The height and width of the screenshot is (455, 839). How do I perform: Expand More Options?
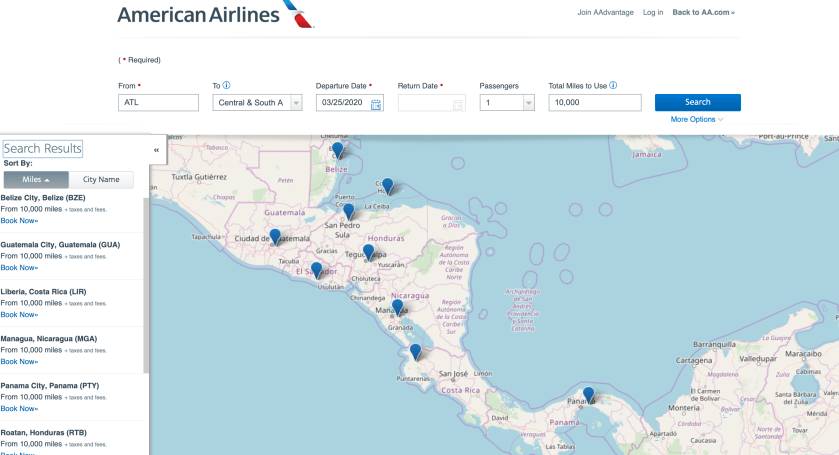697,120
